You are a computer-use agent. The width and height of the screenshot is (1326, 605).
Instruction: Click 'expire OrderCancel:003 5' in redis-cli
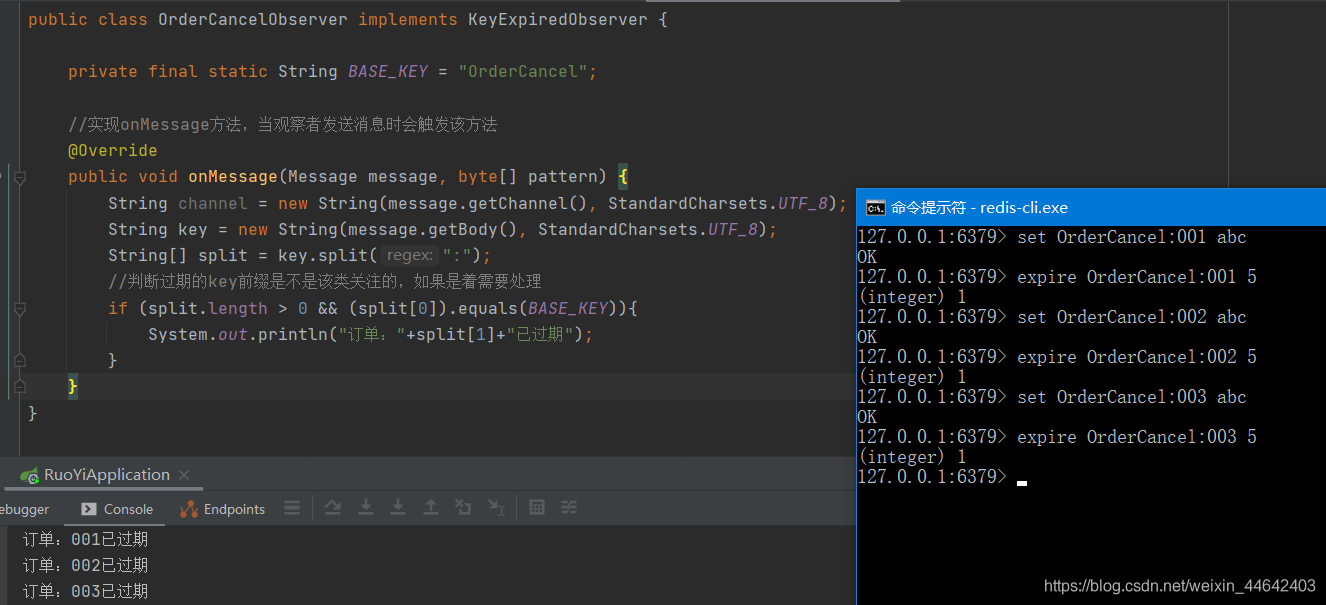point(1137,437)
